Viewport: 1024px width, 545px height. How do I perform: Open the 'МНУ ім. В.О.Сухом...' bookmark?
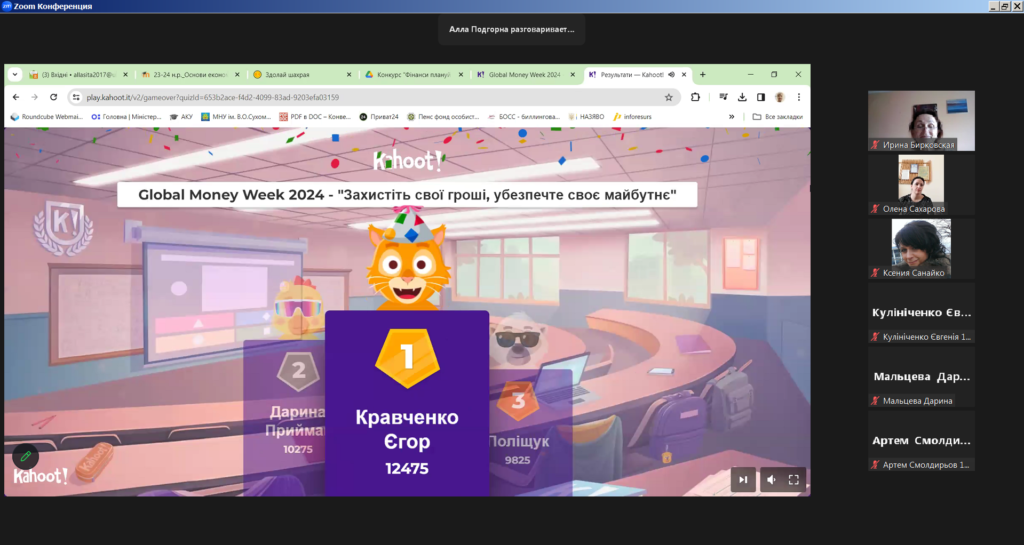pos(235,117)
